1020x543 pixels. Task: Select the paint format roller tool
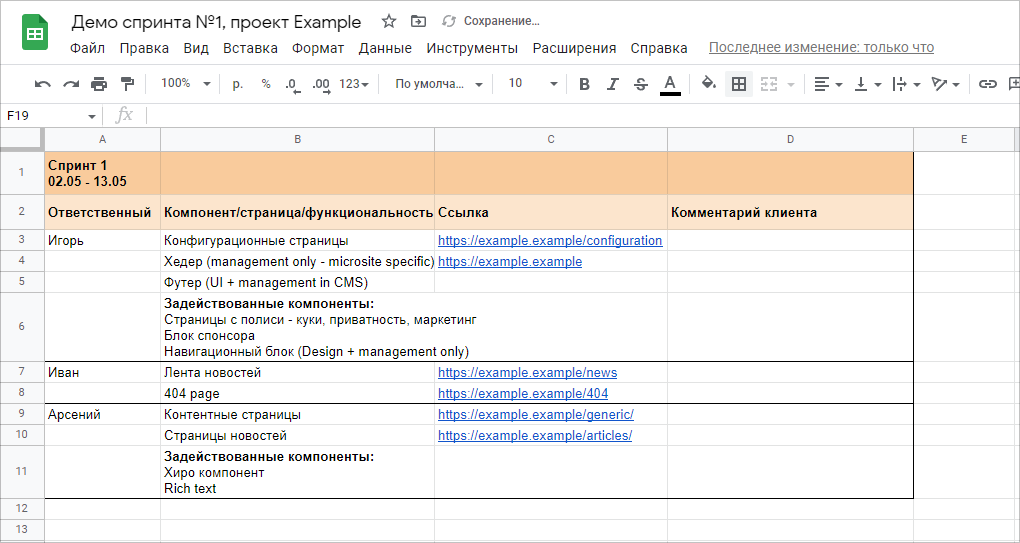click(127, 84)
